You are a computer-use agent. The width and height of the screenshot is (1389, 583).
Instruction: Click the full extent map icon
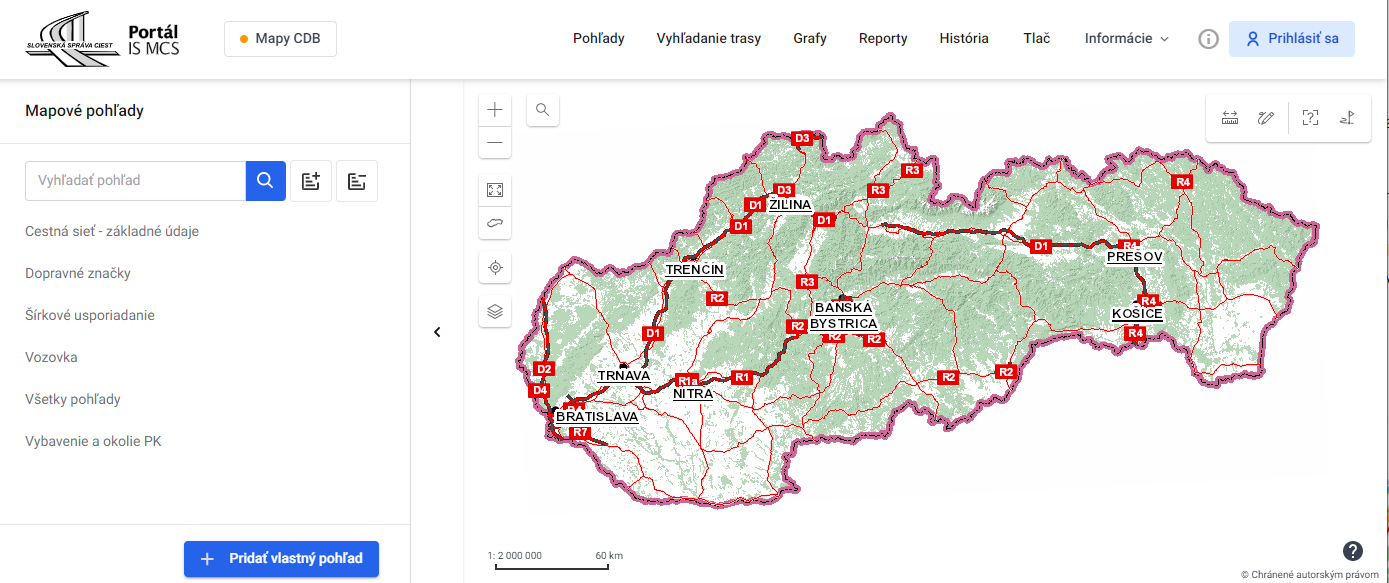[494, 190]
